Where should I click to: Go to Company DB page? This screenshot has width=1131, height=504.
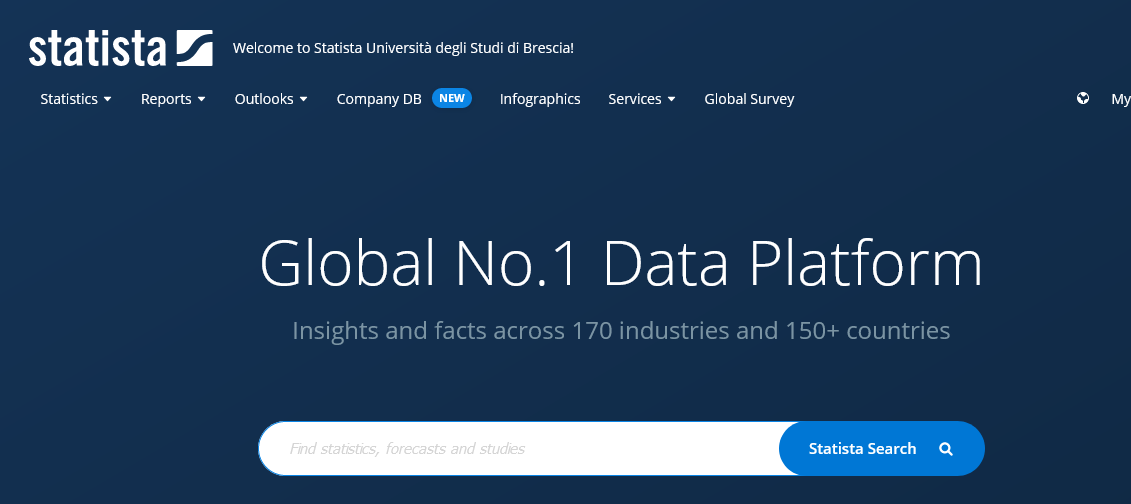[x=379, y=99]
